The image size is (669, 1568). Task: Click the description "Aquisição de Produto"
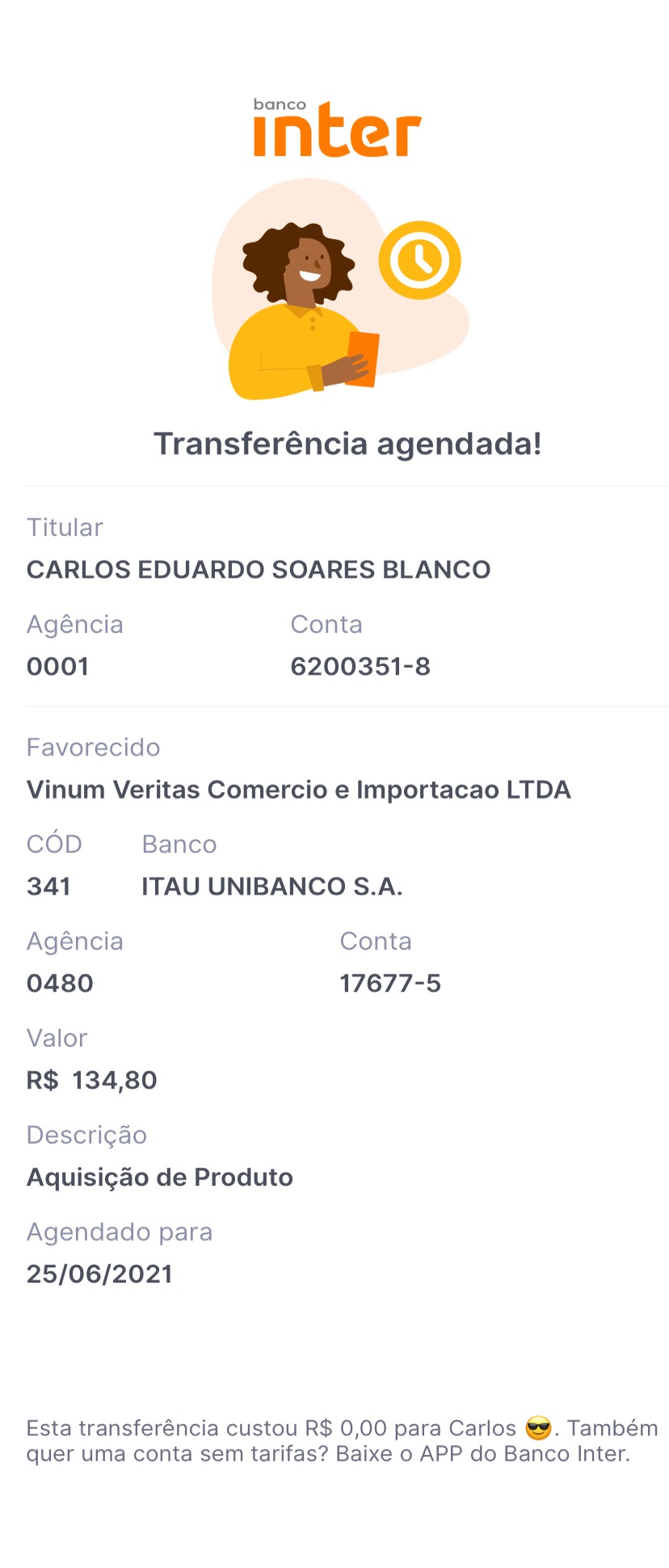tap(160, 1178)
